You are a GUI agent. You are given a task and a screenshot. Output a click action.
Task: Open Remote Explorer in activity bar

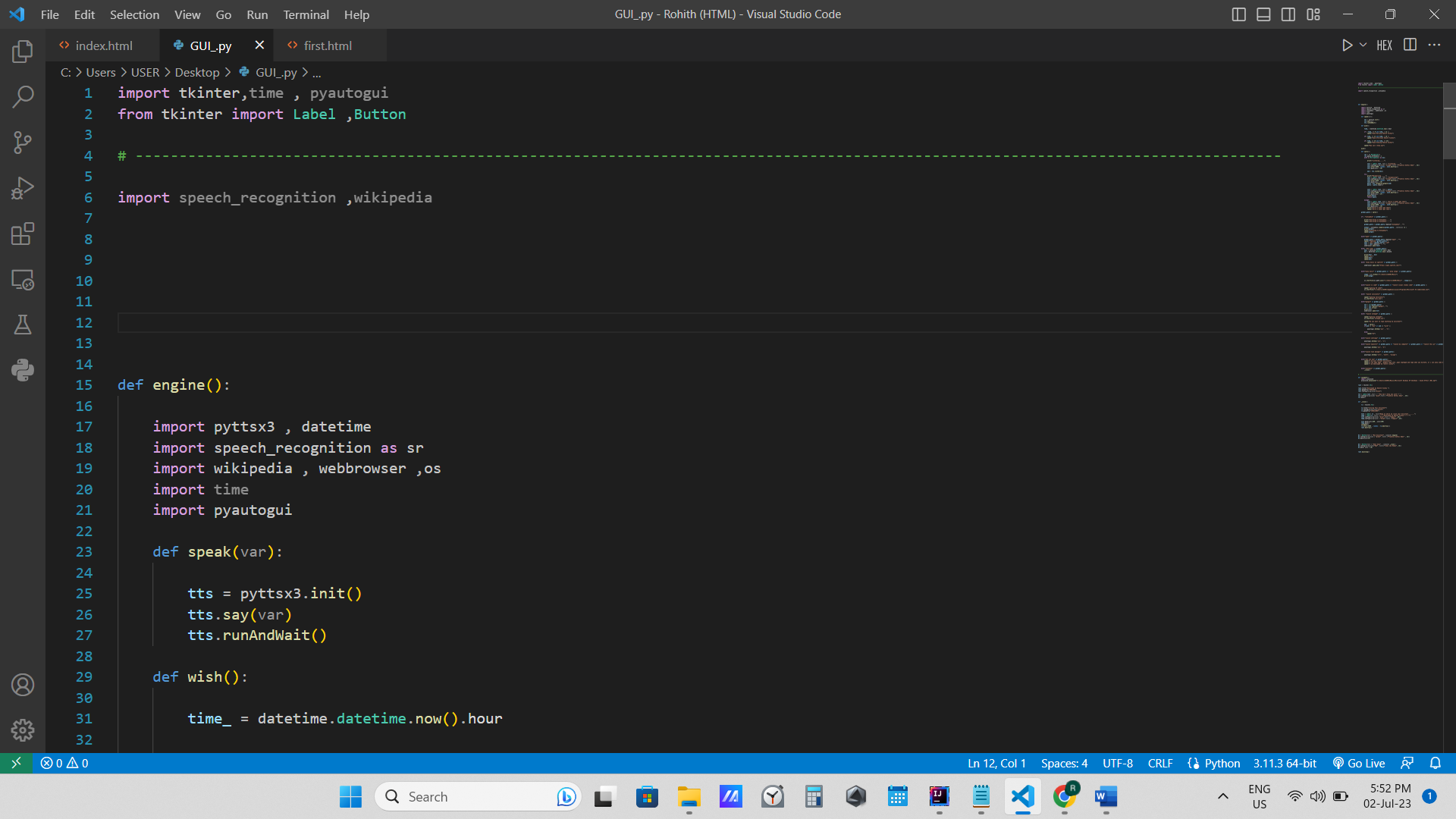click(x=23, y=280)
